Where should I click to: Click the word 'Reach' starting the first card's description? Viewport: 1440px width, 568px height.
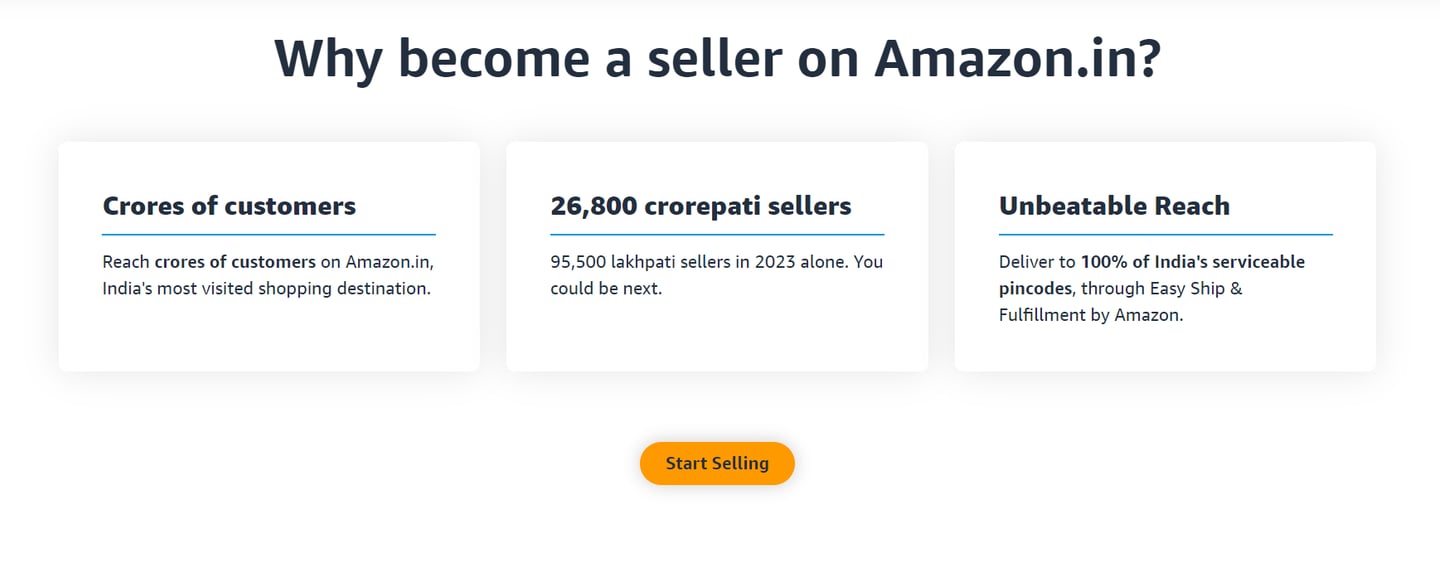(126, 262)
